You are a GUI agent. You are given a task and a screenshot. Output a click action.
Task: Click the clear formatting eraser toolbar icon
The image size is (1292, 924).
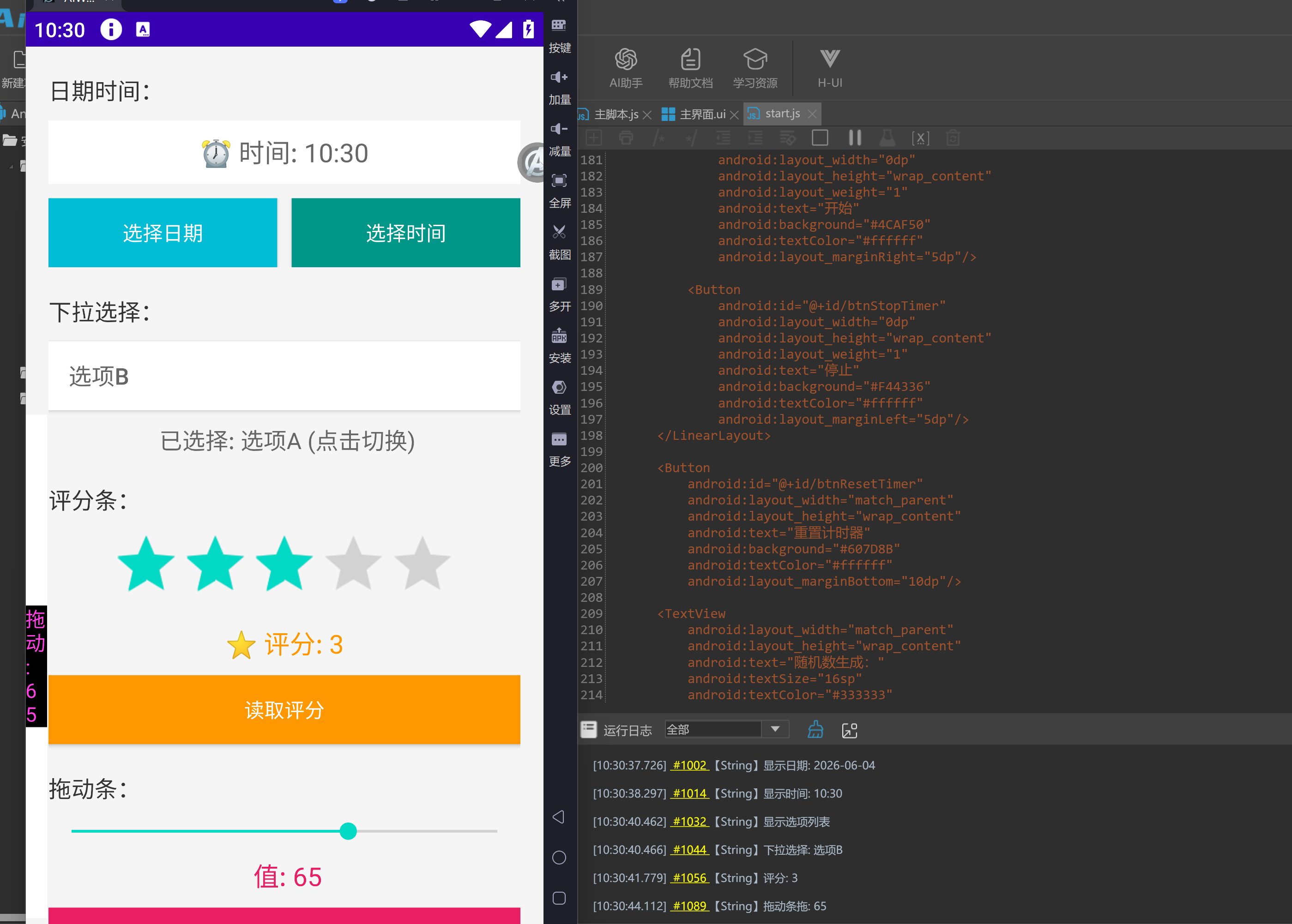[x=788, y=138]
